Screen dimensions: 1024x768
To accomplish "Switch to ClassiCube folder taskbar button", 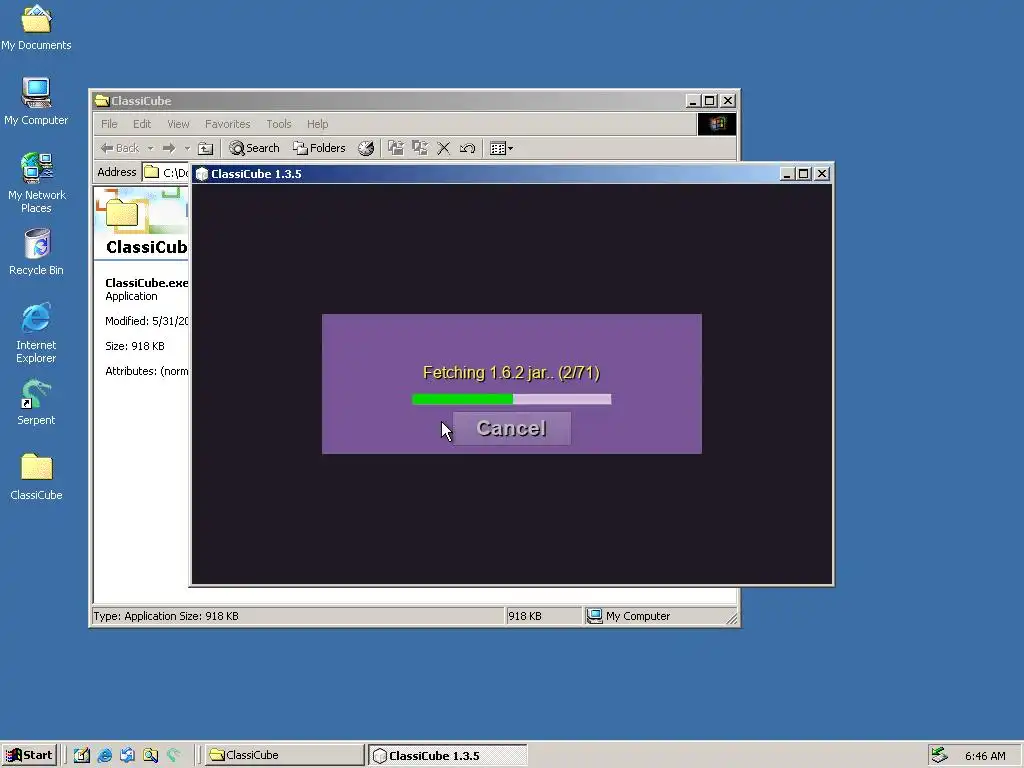I will coord(285,755).
